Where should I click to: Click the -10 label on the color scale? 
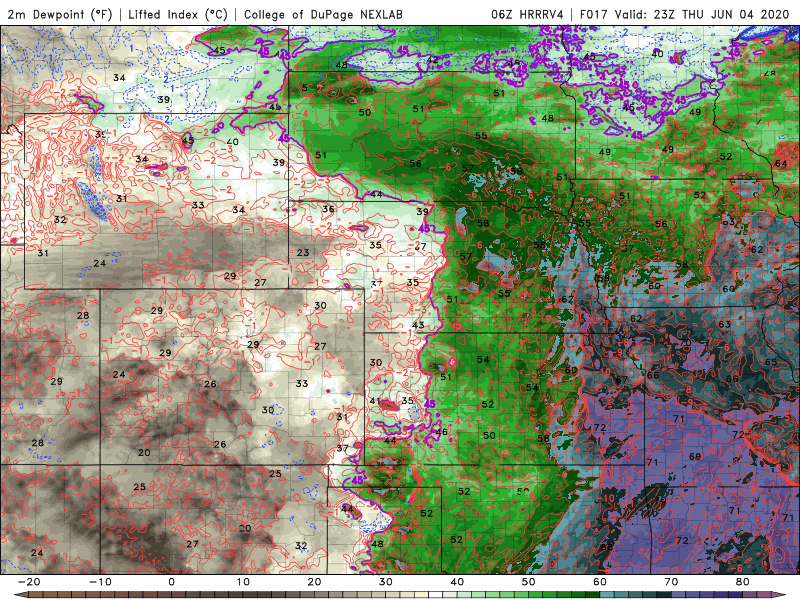(100, 582)
